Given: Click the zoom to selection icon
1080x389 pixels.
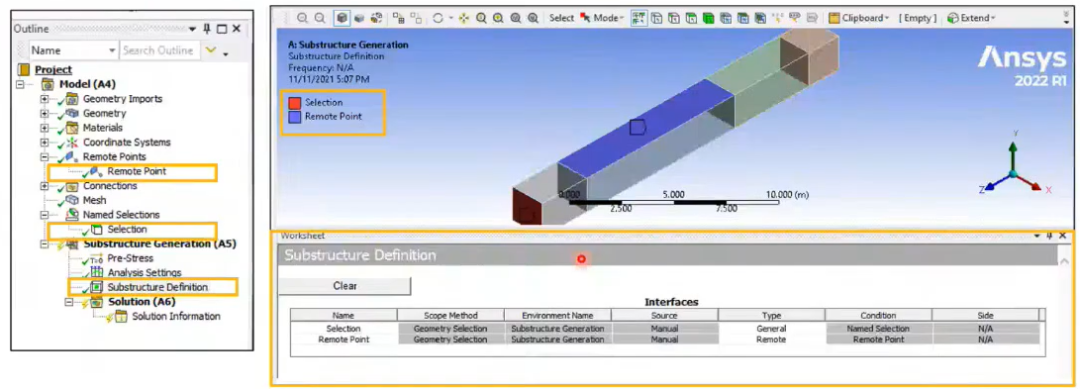Looking at the screenshot, I should click(532, 18).
